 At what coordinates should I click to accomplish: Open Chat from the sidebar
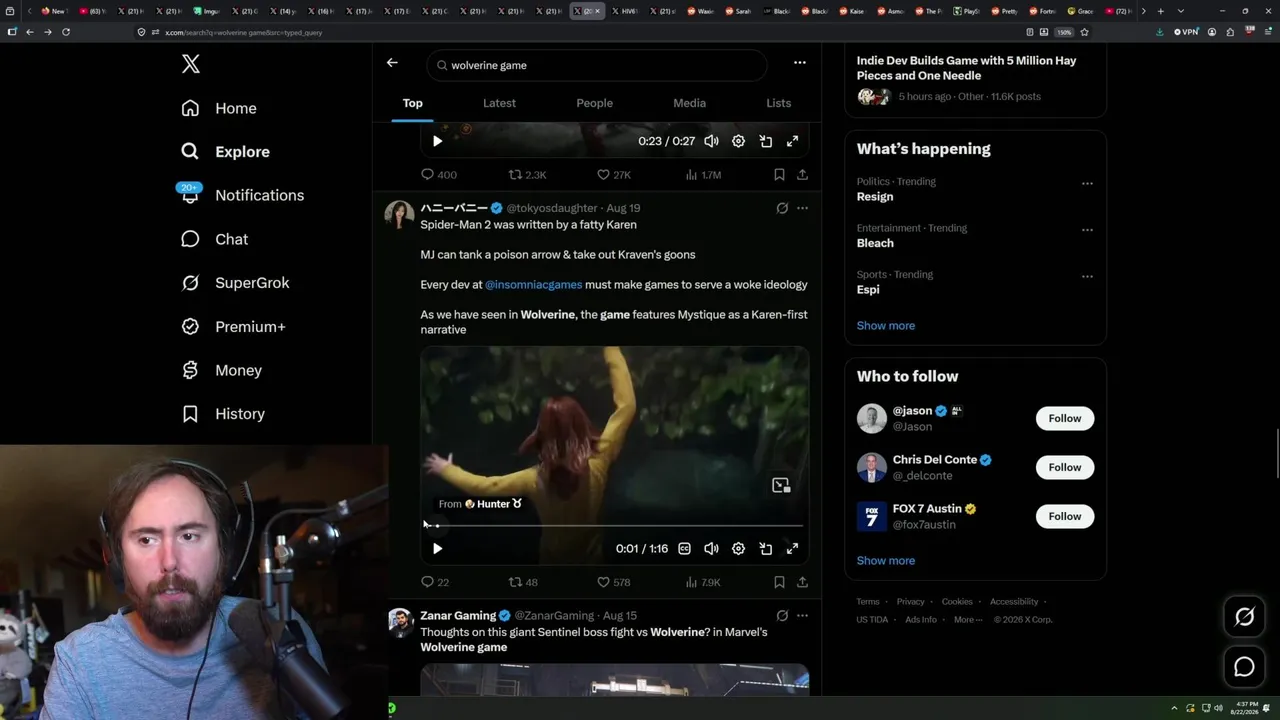(214, 239)
